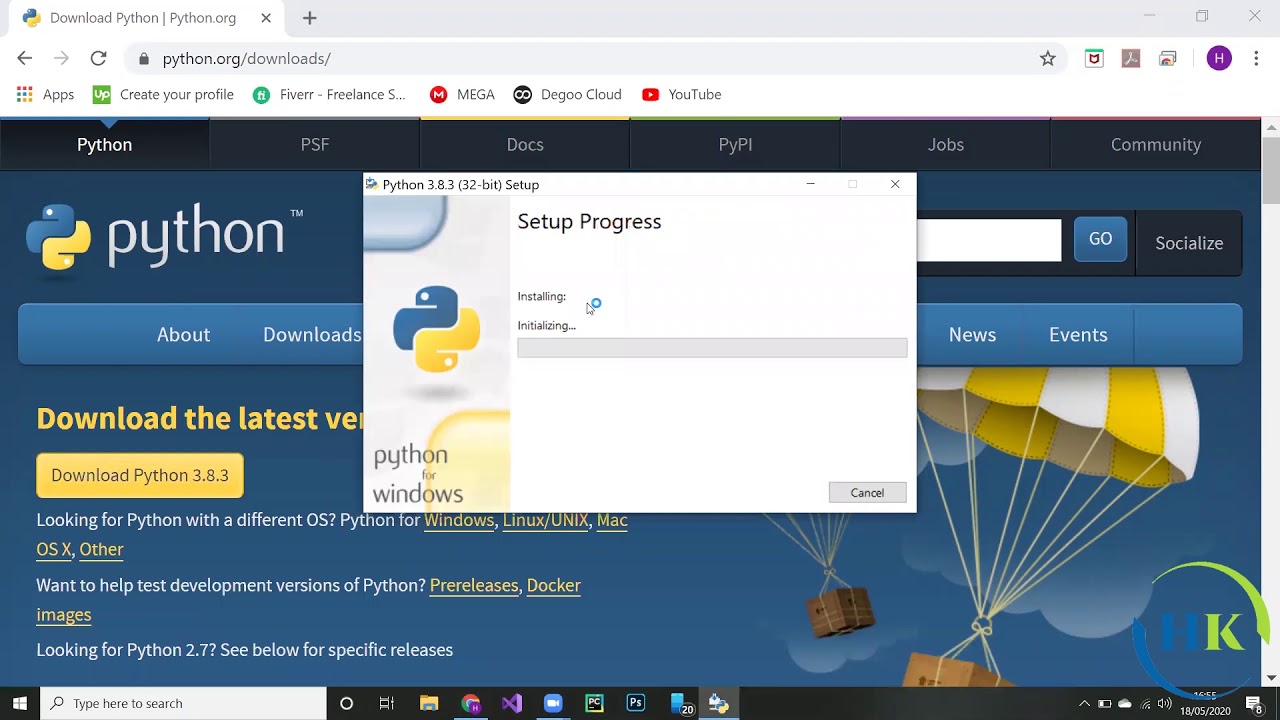Select the PyPI top navigation tab

pos(735,144)
